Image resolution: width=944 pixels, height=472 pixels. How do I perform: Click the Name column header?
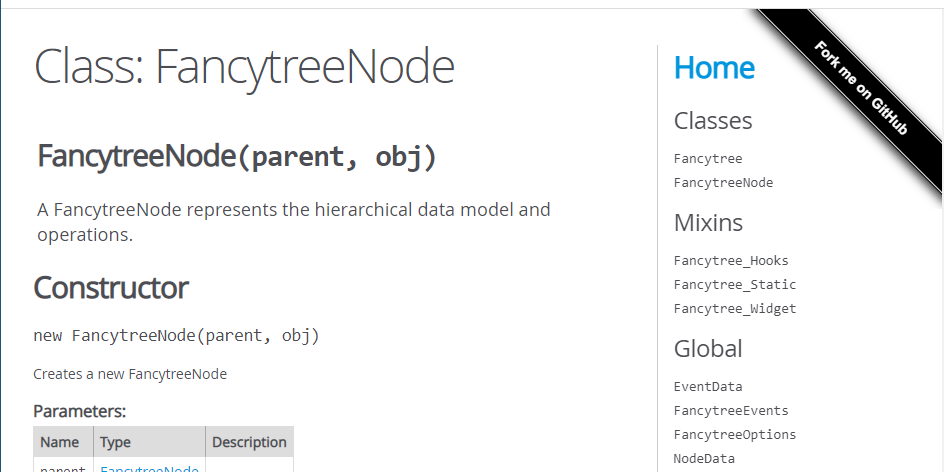click(60, 442)
